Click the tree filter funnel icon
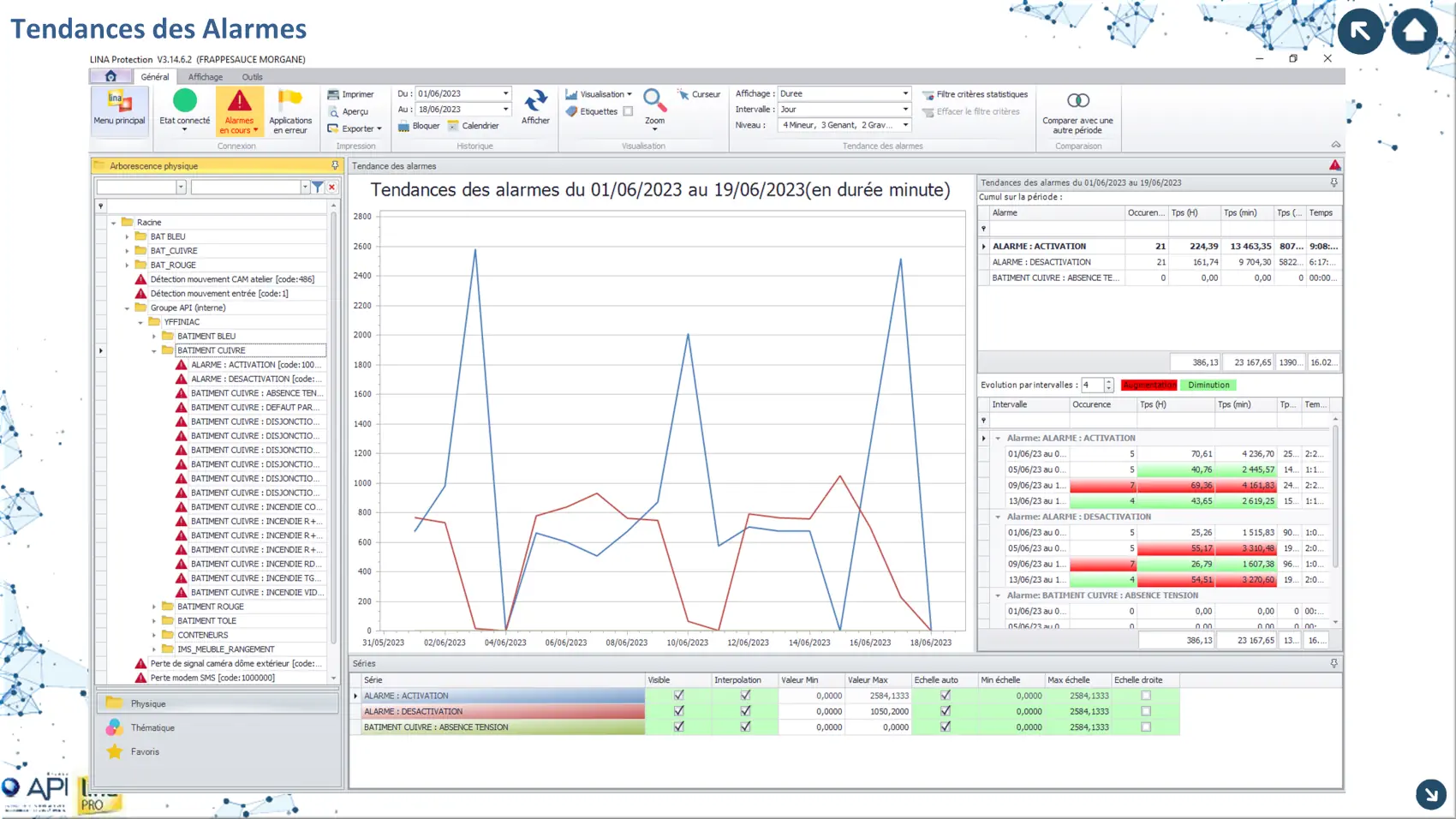Screen dimensions: 1456x819 click(318, 187)
